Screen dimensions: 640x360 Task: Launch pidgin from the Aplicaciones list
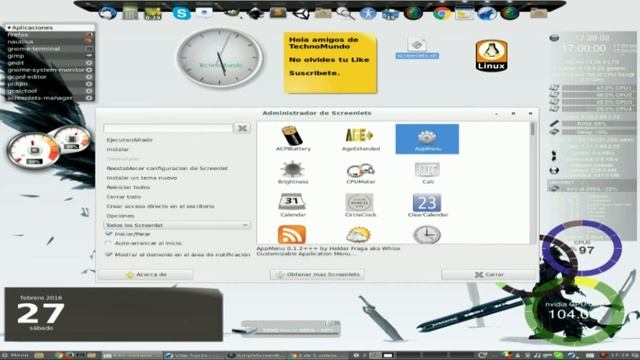coord(50,84)
